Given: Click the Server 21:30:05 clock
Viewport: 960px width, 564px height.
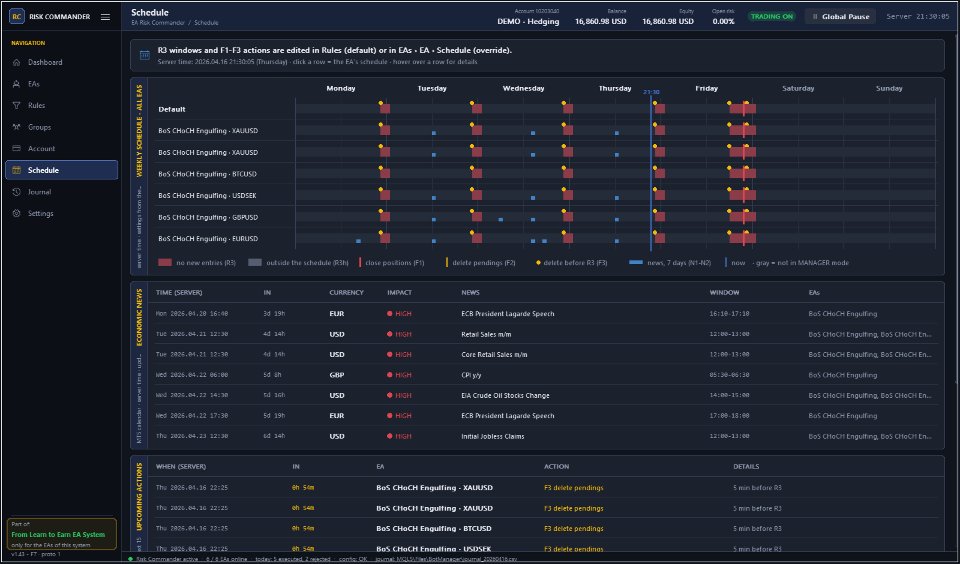Looking at the screenshot, I should (918, 17).
